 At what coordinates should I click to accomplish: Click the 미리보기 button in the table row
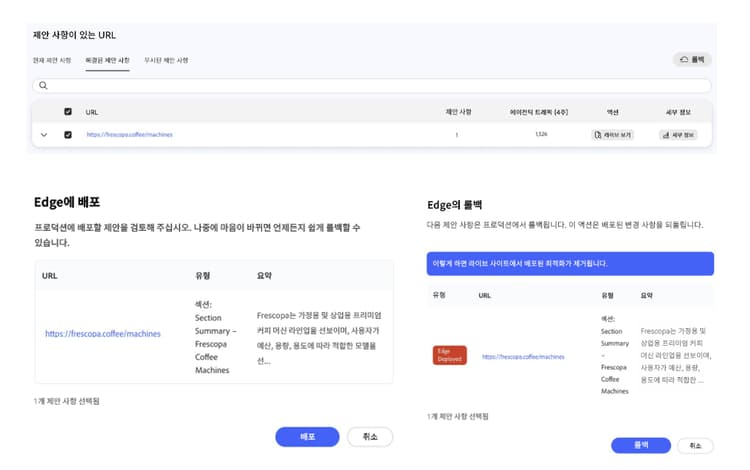[613, 135]
